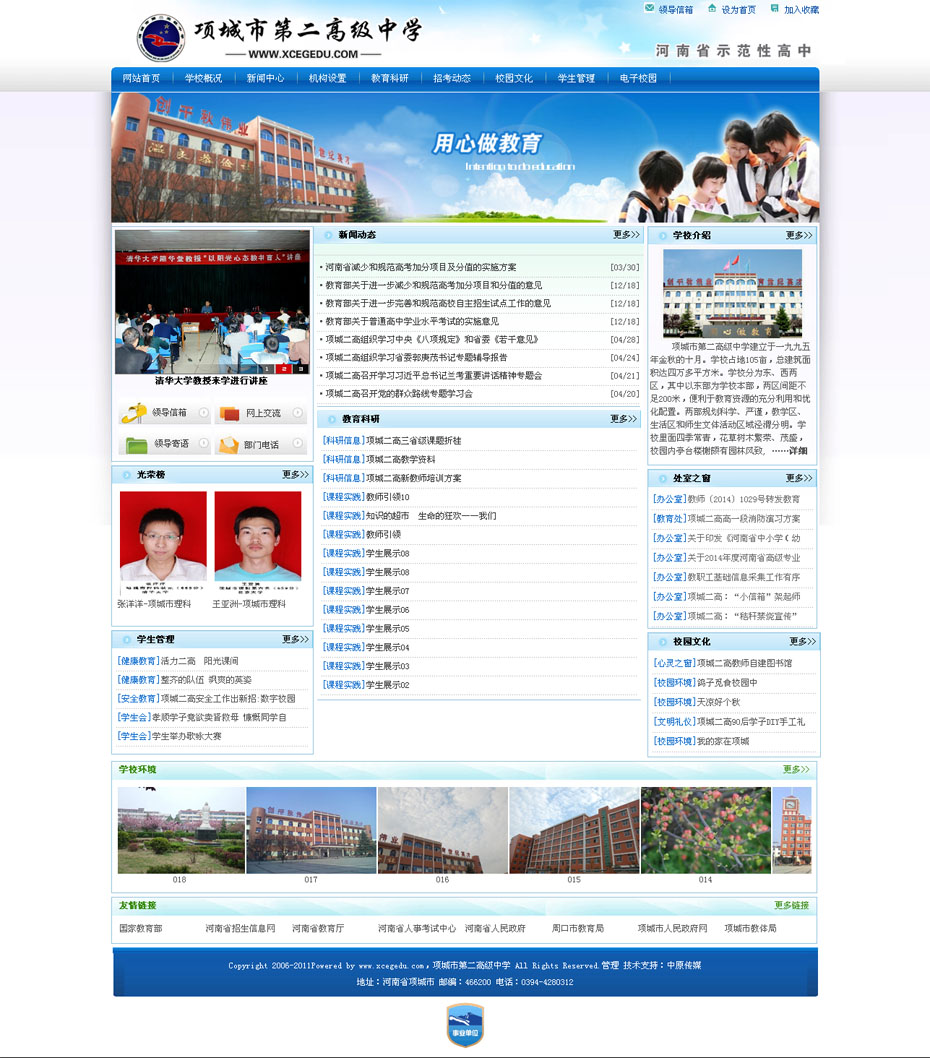Screen dimensions: 930x1058
Task: Expand 更多 in 光荣榜 section
Action: (295, 474)
